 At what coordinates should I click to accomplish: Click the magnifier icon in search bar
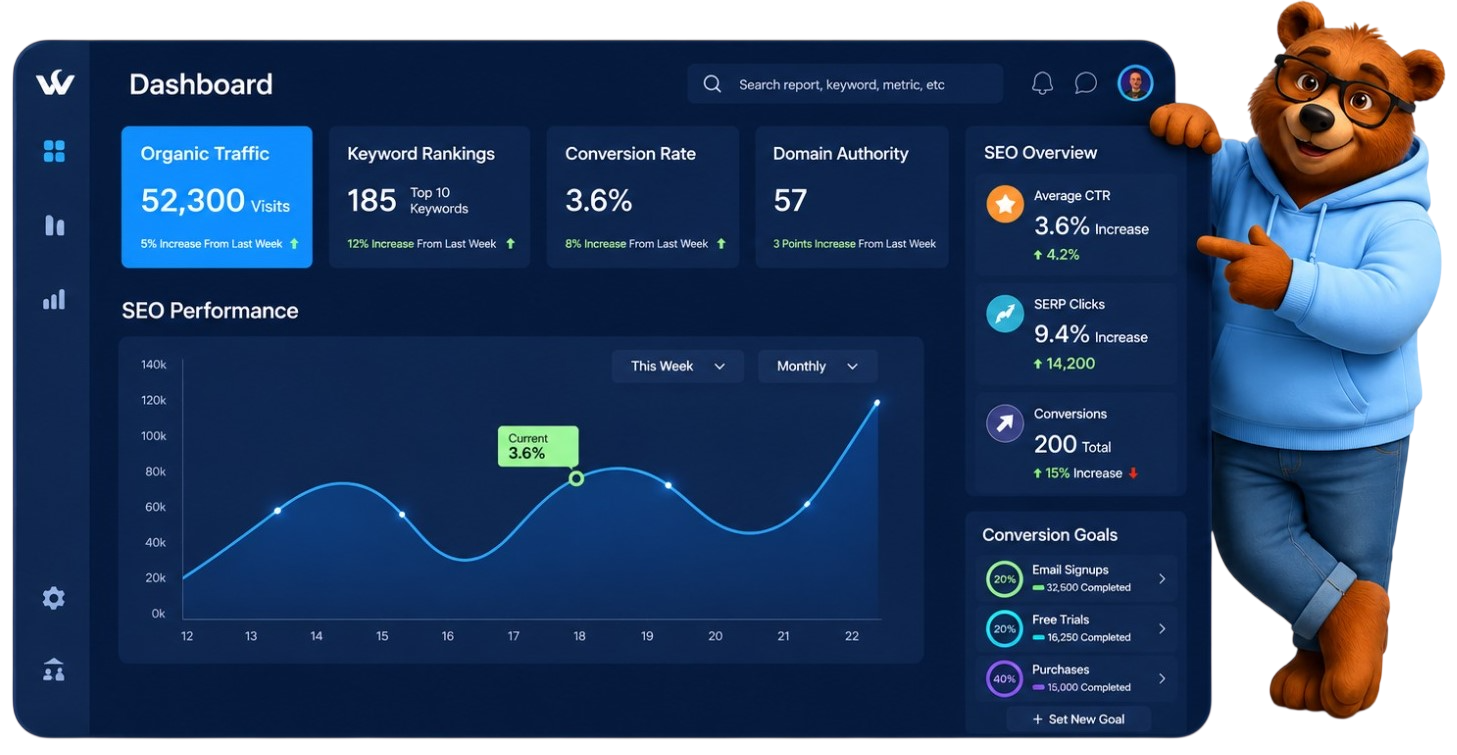[x=712, y=84]
